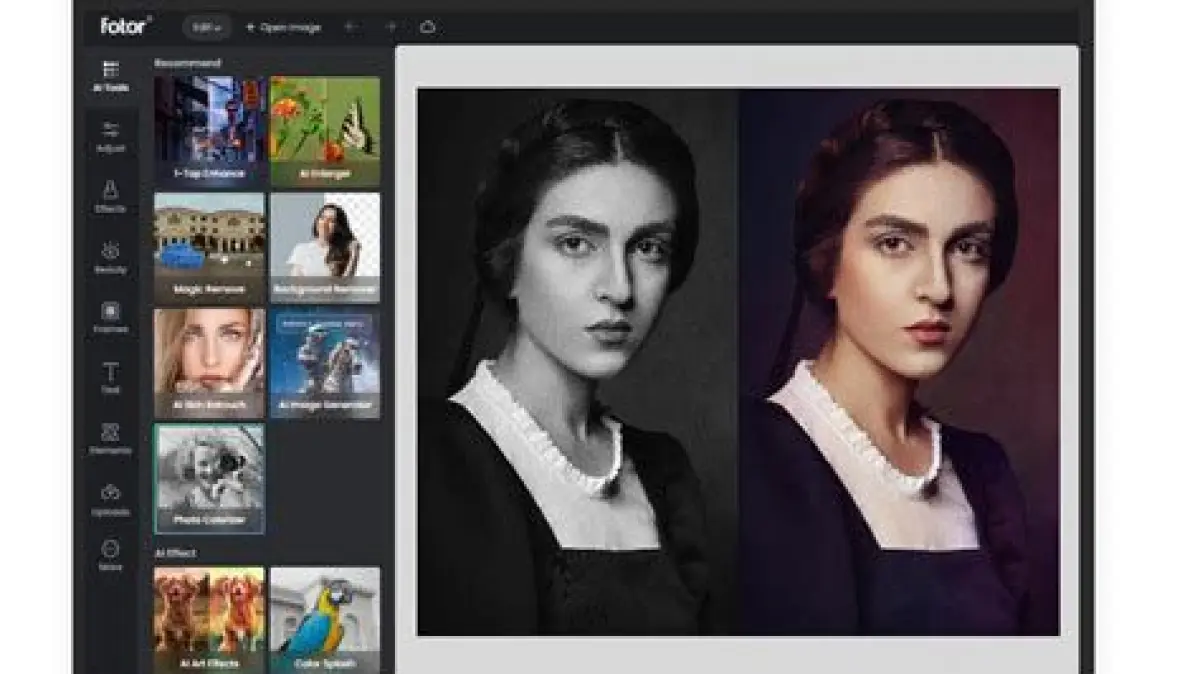Select the Magic Remove tool
Screen dimensions: 1200x674
pyautogui.click(x=209, y=248)
